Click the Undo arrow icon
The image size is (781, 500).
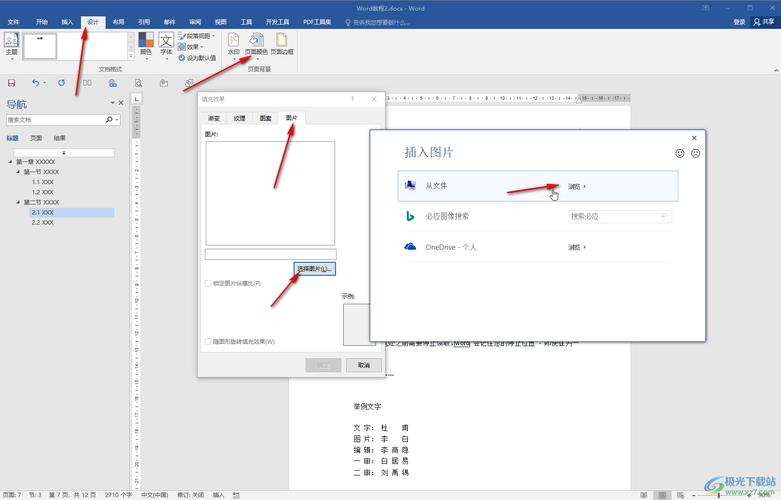pos(36,83)
